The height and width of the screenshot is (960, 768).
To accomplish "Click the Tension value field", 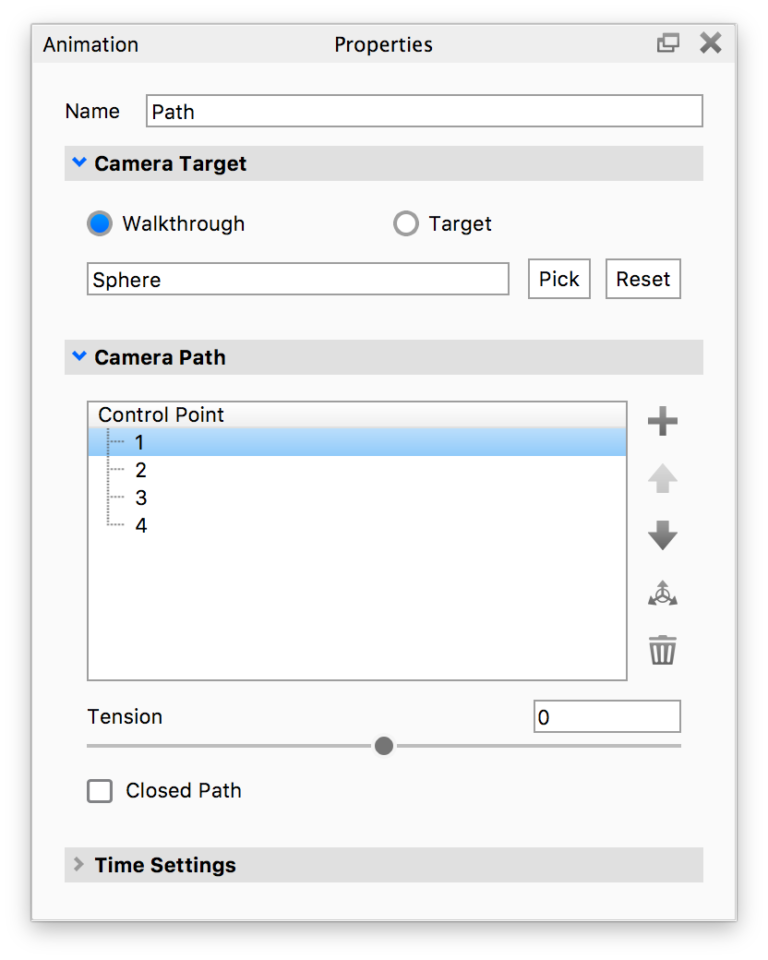I will [x=606, y=716].
